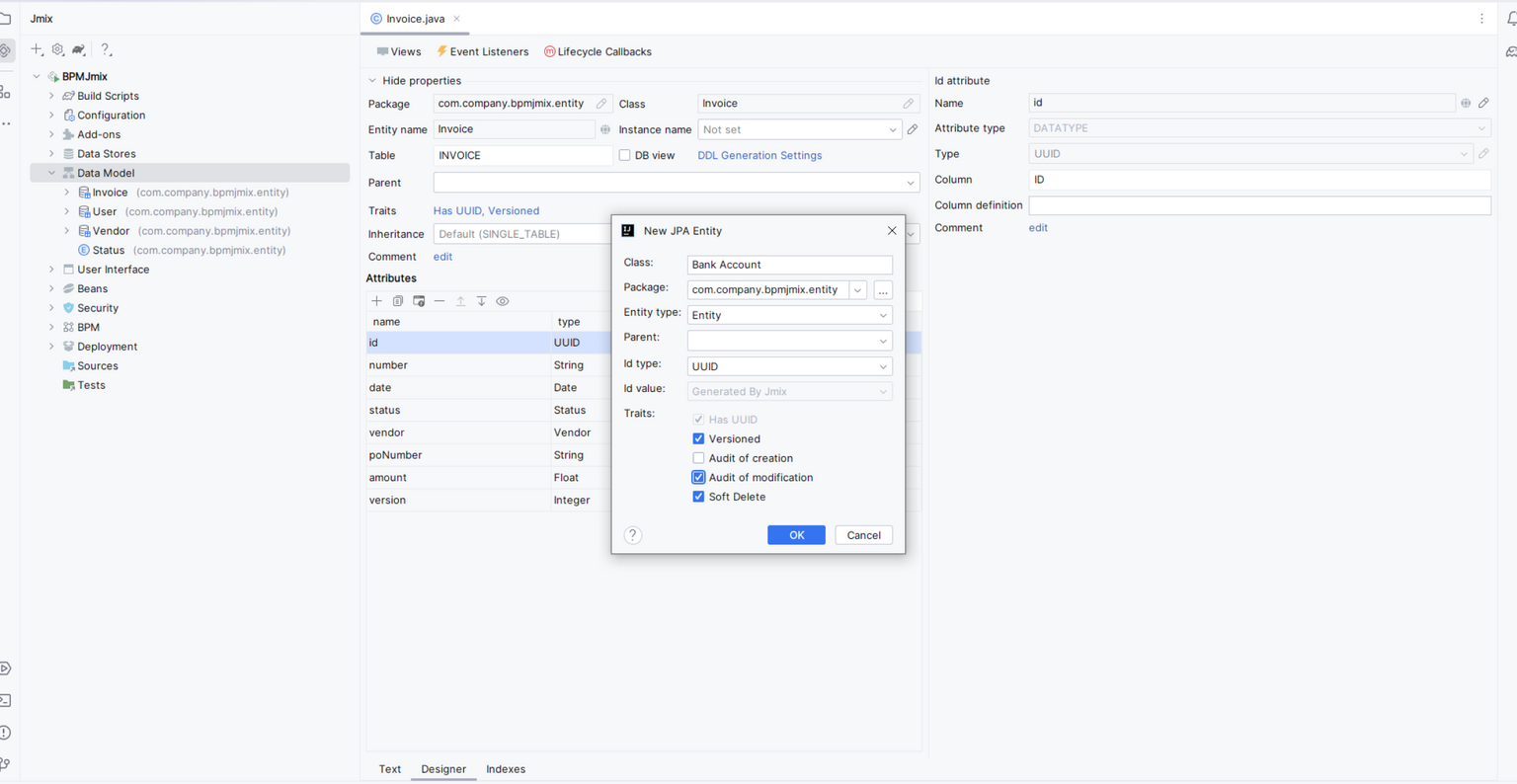The image size is (1517, 784).
Task: Select the Jmix tool window icon in left stripe
Action: (6, 50)
